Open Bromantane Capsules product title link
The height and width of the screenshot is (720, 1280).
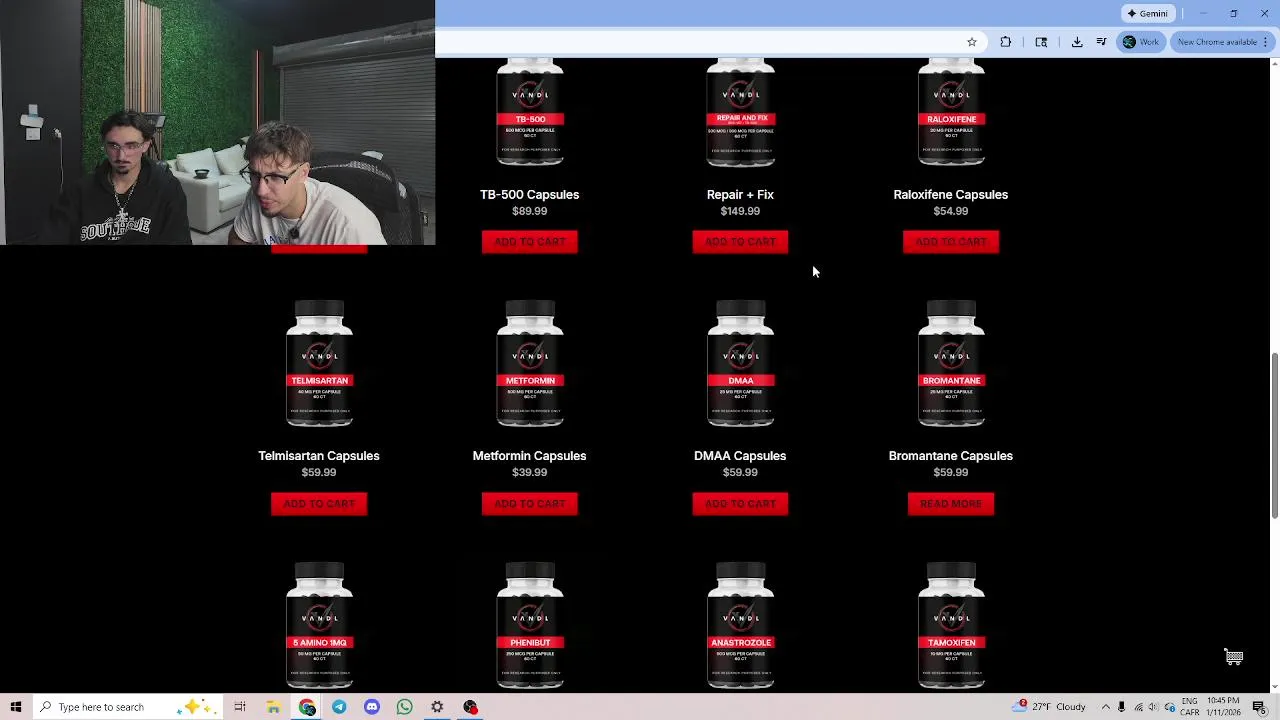pyautogui.click(x=950, y=456)
